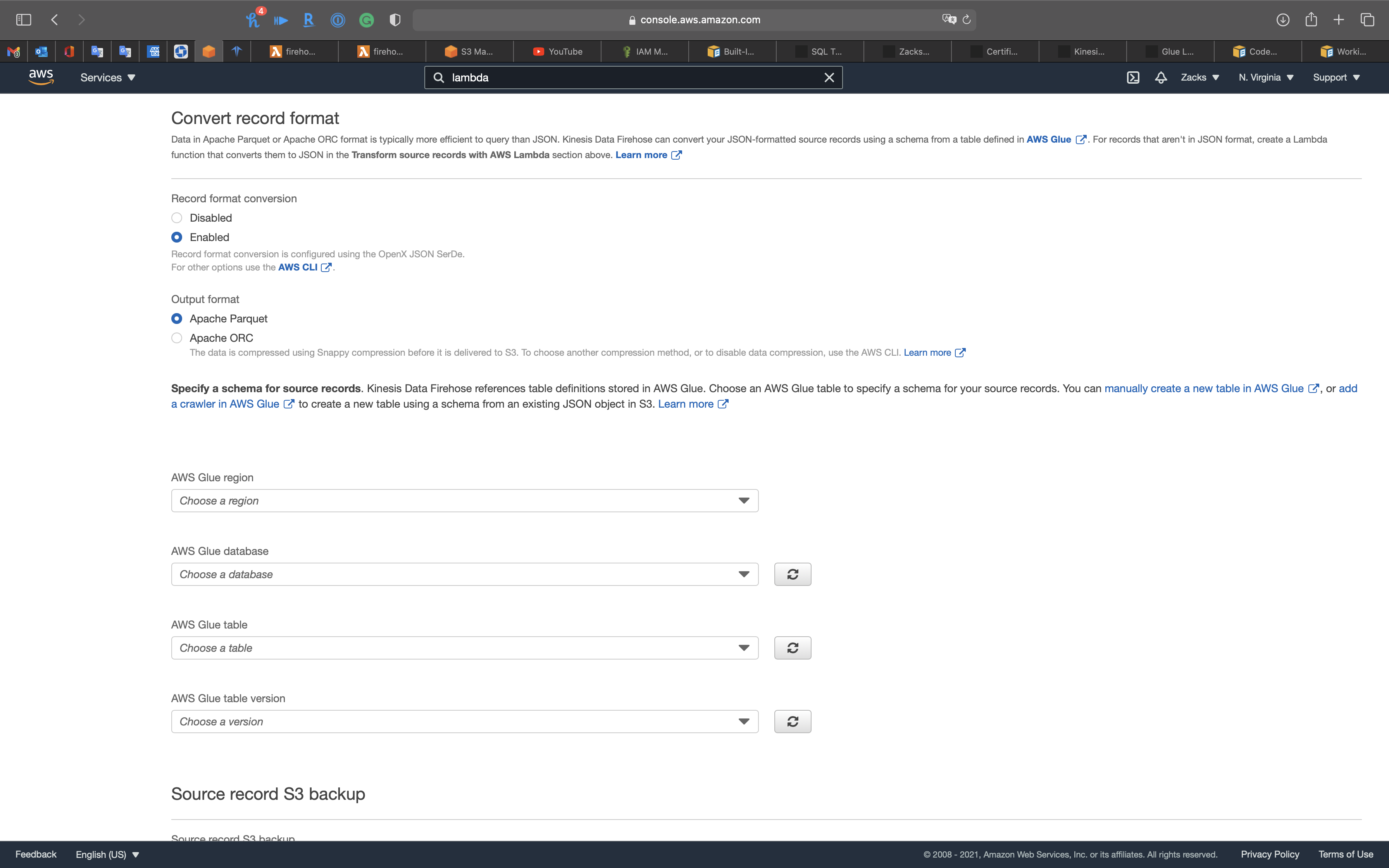Open AWS CloudShell icon in header
This screenshot has height=868, width=1389.
1132,77
